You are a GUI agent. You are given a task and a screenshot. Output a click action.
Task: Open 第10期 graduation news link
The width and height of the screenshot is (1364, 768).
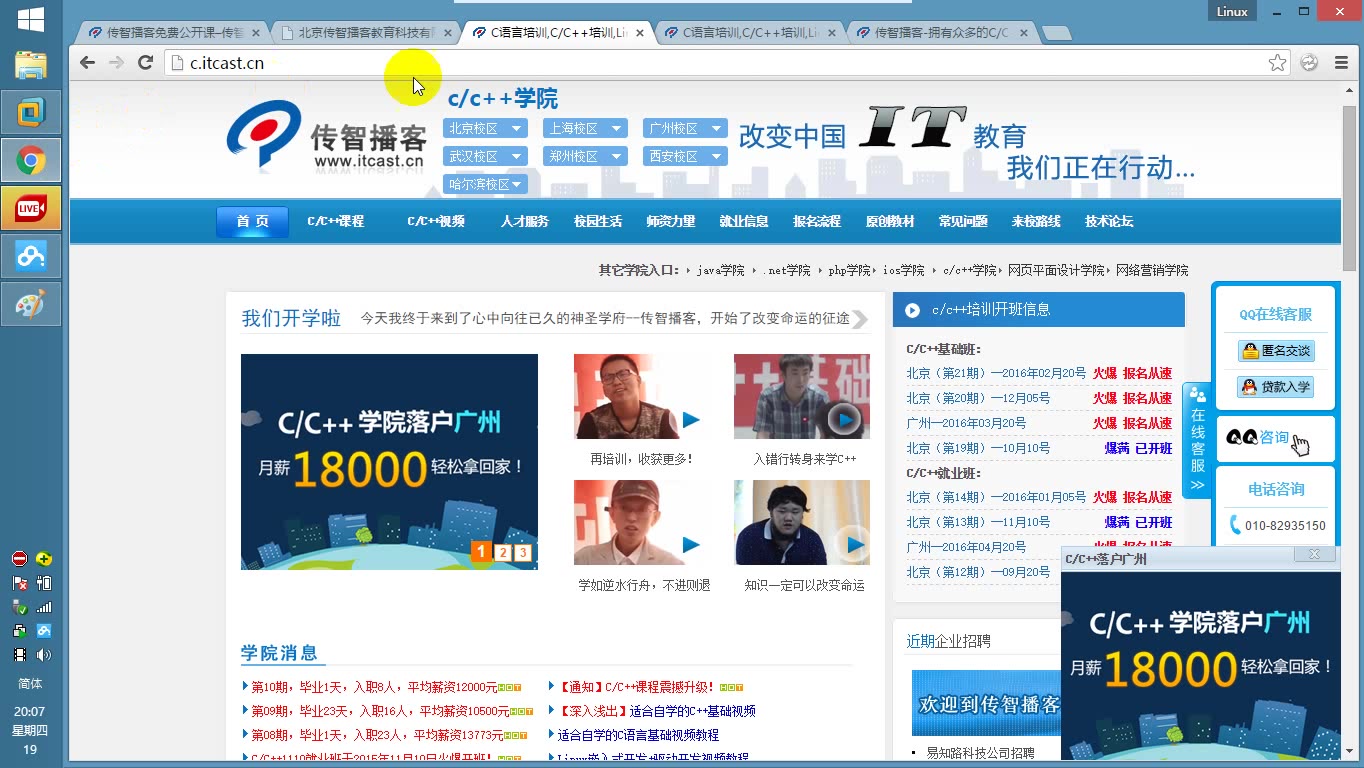click(x=373, y=687)
